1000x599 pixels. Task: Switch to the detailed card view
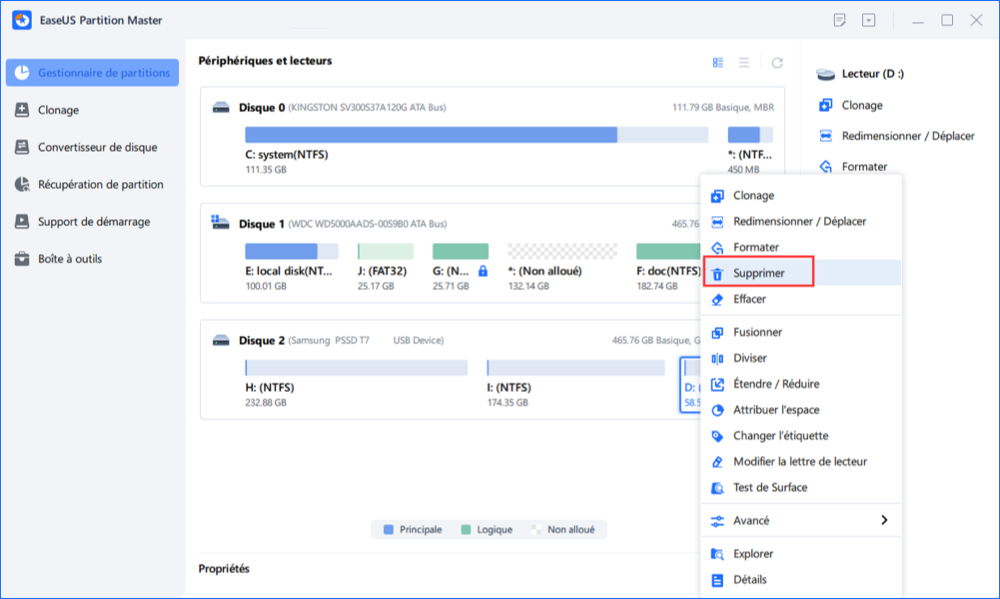(x=718, y=62)
